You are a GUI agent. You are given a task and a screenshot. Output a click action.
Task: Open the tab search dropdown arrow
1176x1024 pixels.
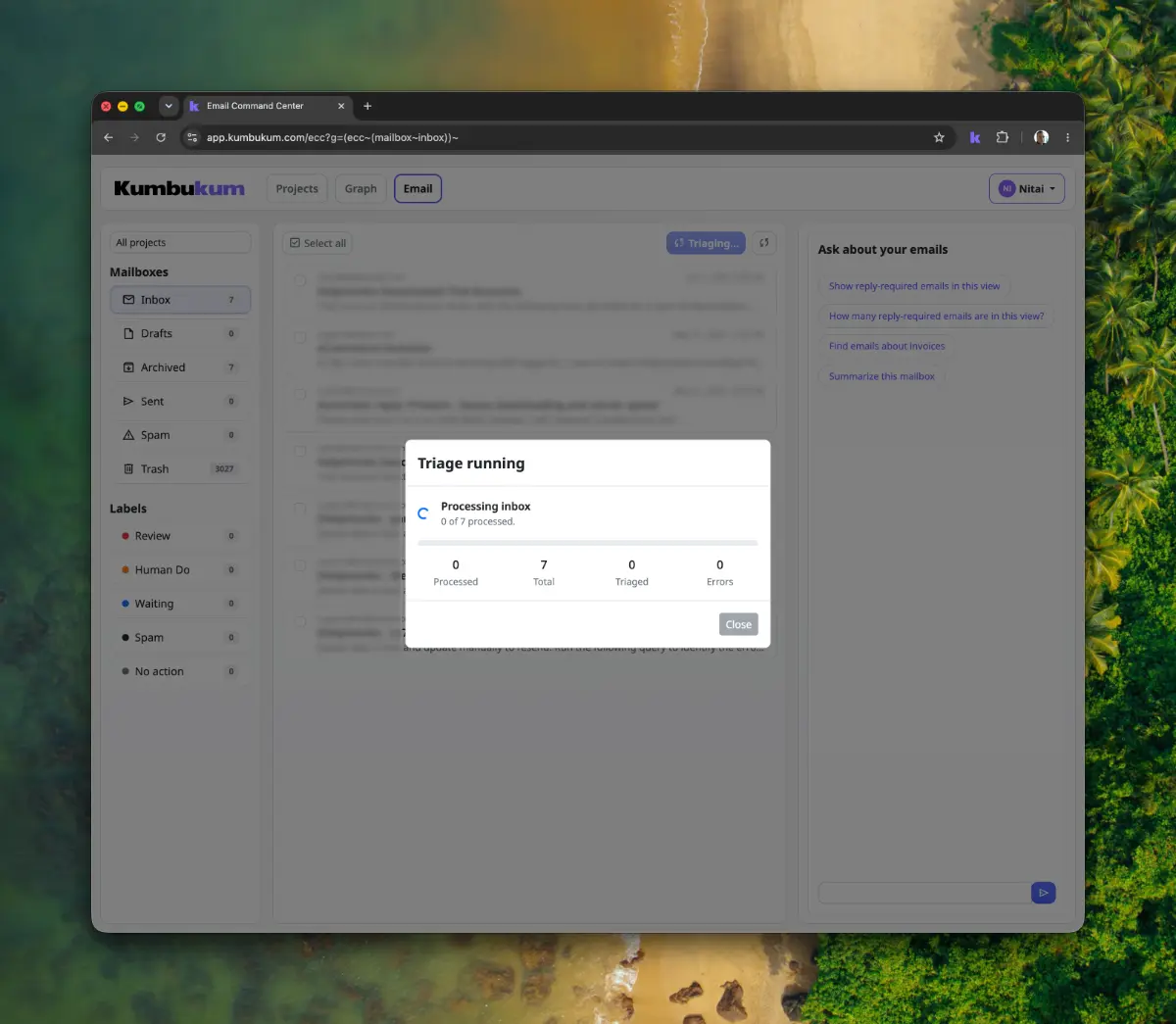(x=169, y=106)
